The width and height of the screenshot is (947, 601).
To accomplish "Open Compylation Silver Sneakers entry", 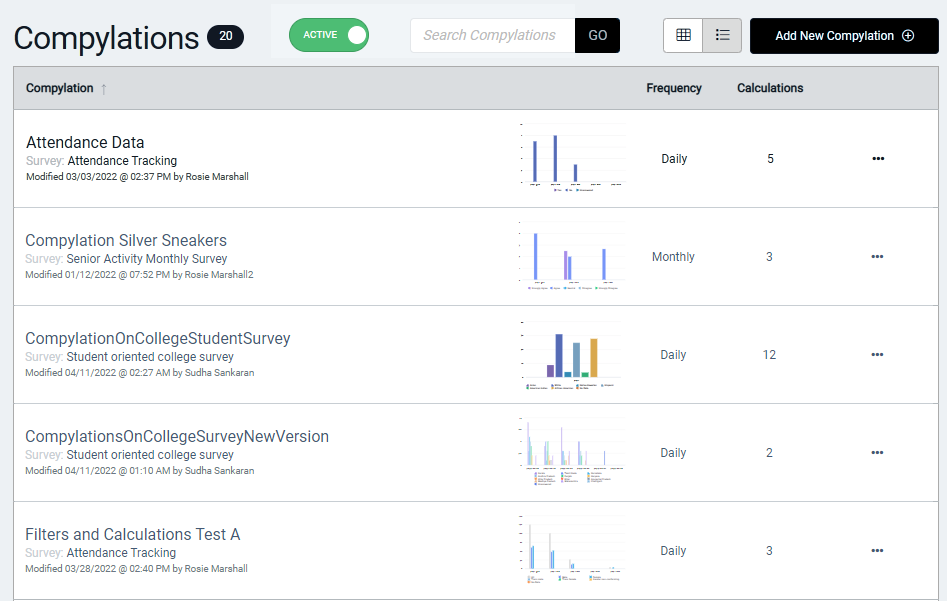I will (126, 240).
